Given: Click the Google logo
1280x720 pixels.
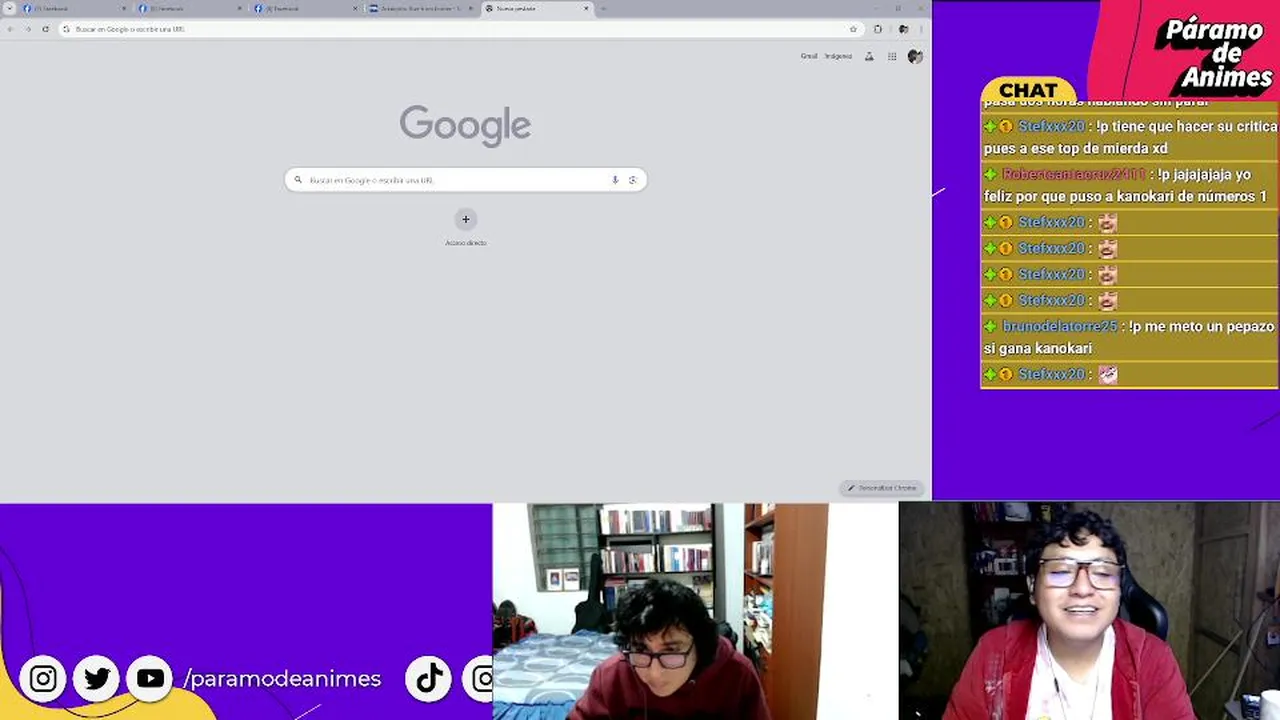Looking at the screenshot, I should pyautogui.click(x=465, y=126).
